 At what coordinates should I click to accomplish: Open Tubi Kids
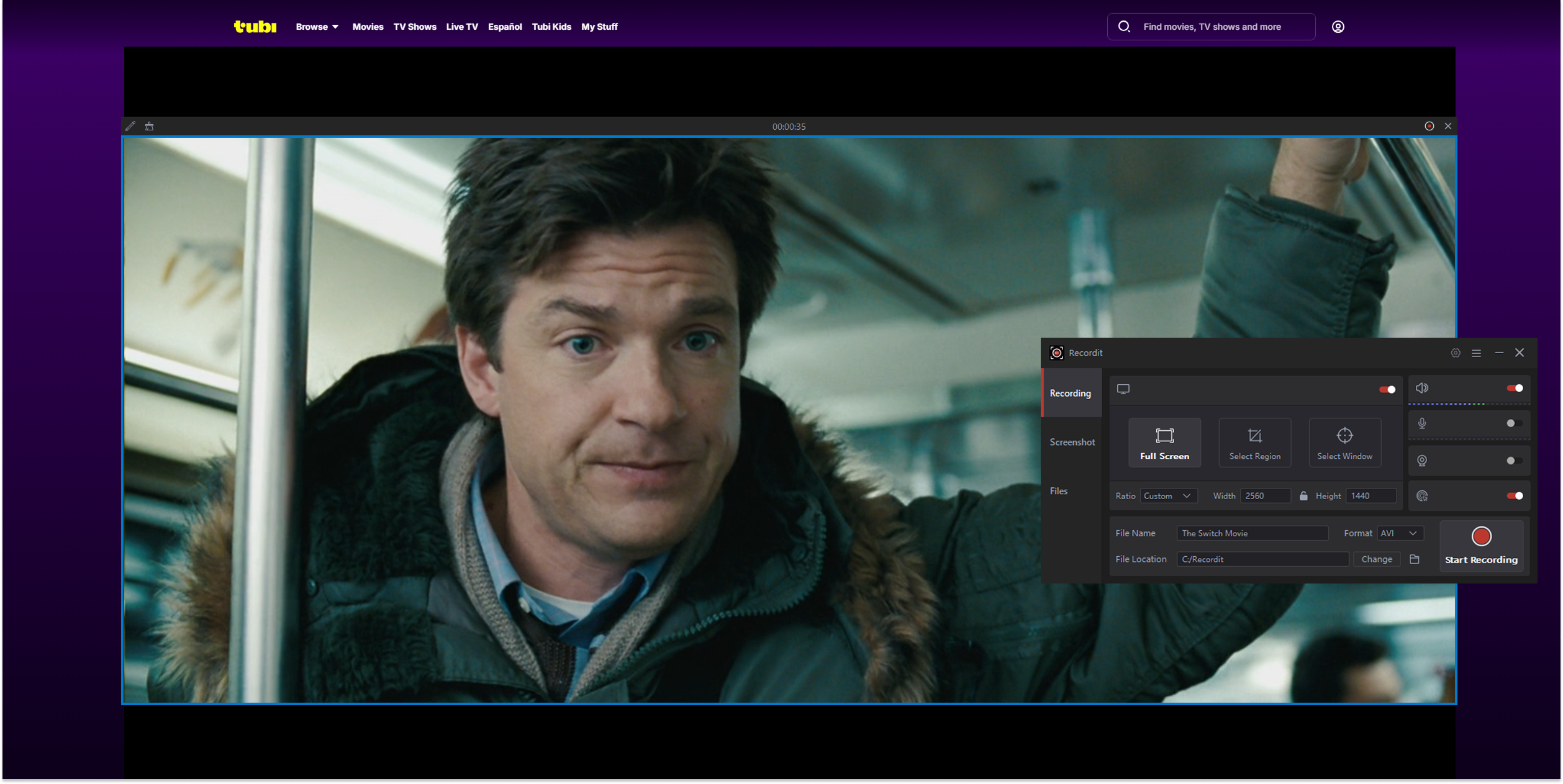pos(551,27)
